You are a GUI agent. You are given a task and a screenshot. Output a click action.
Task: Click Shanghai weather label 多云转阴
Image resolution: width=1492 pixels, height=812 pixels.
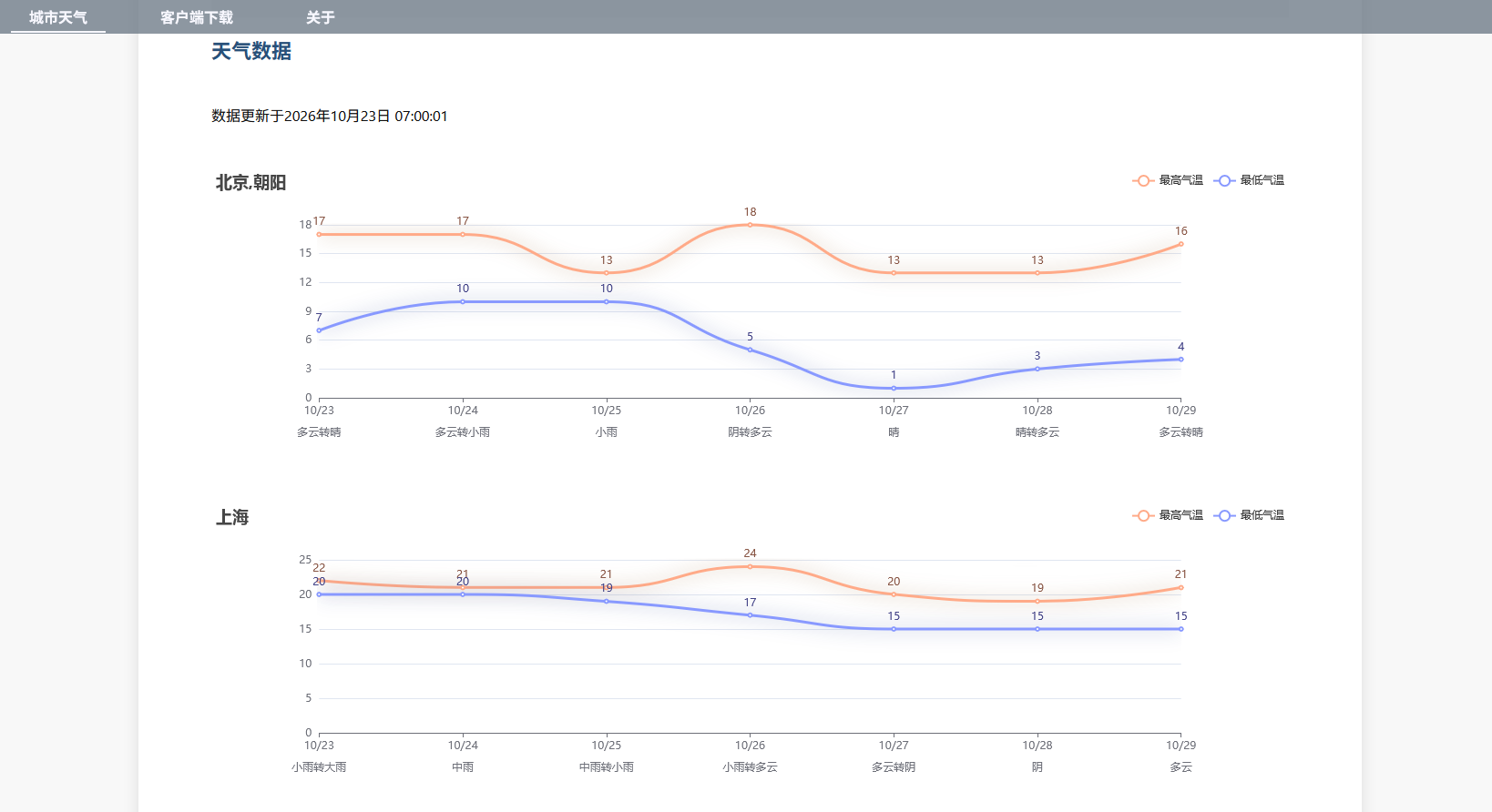(x=894, y=767)
